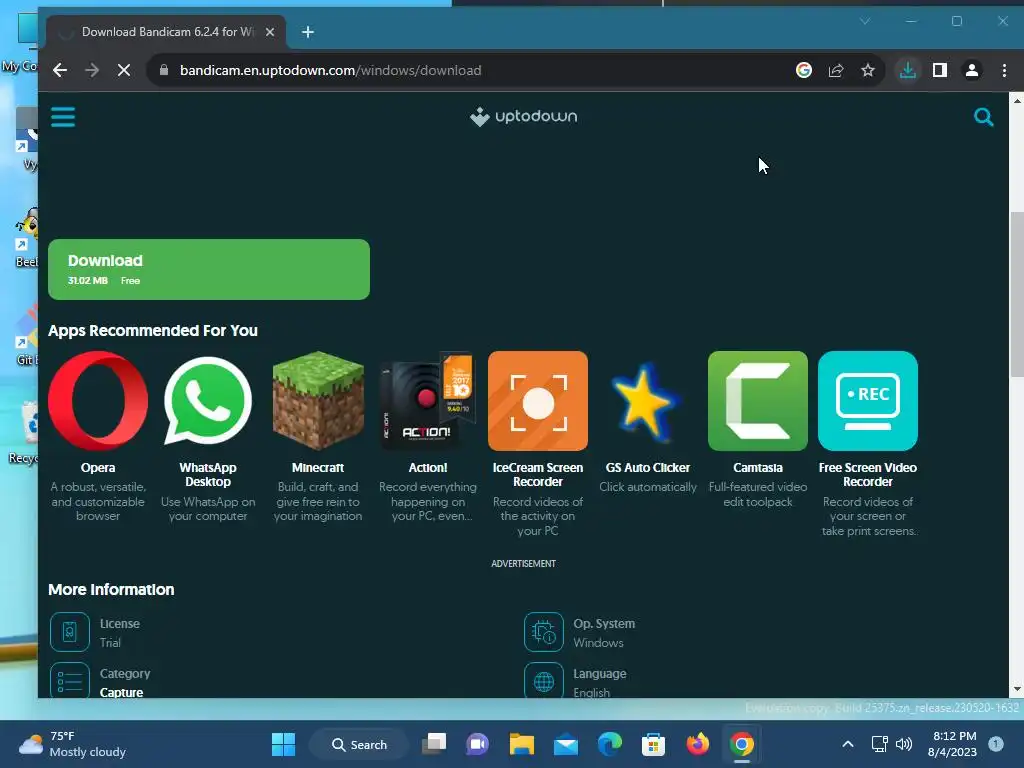Viewport: 1024px width, 768px height.
Task: Open the Opera app icon
Action: [x=98, y=400]
